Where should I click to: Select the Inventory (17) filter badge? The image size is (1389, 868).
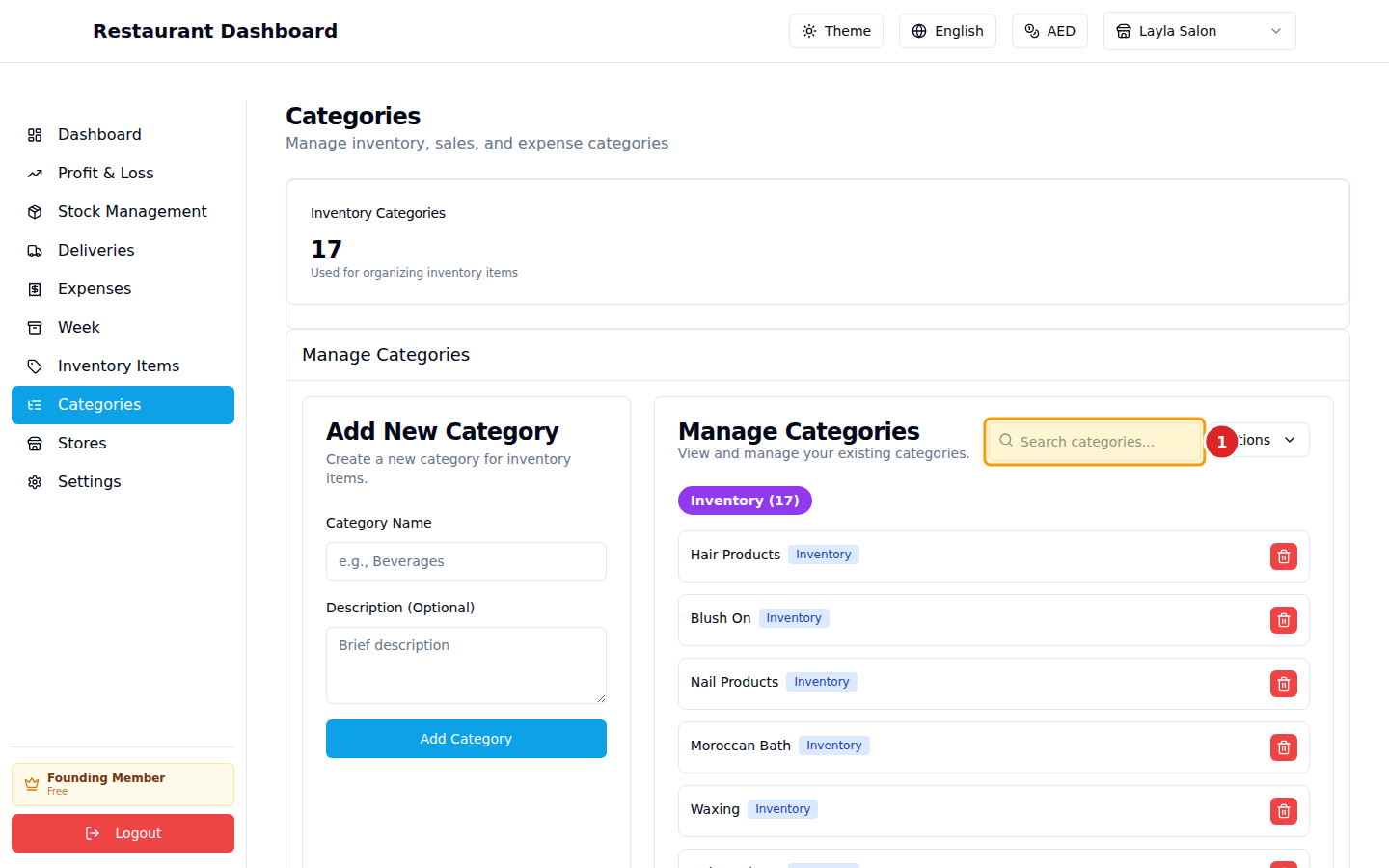coord(744,501)
